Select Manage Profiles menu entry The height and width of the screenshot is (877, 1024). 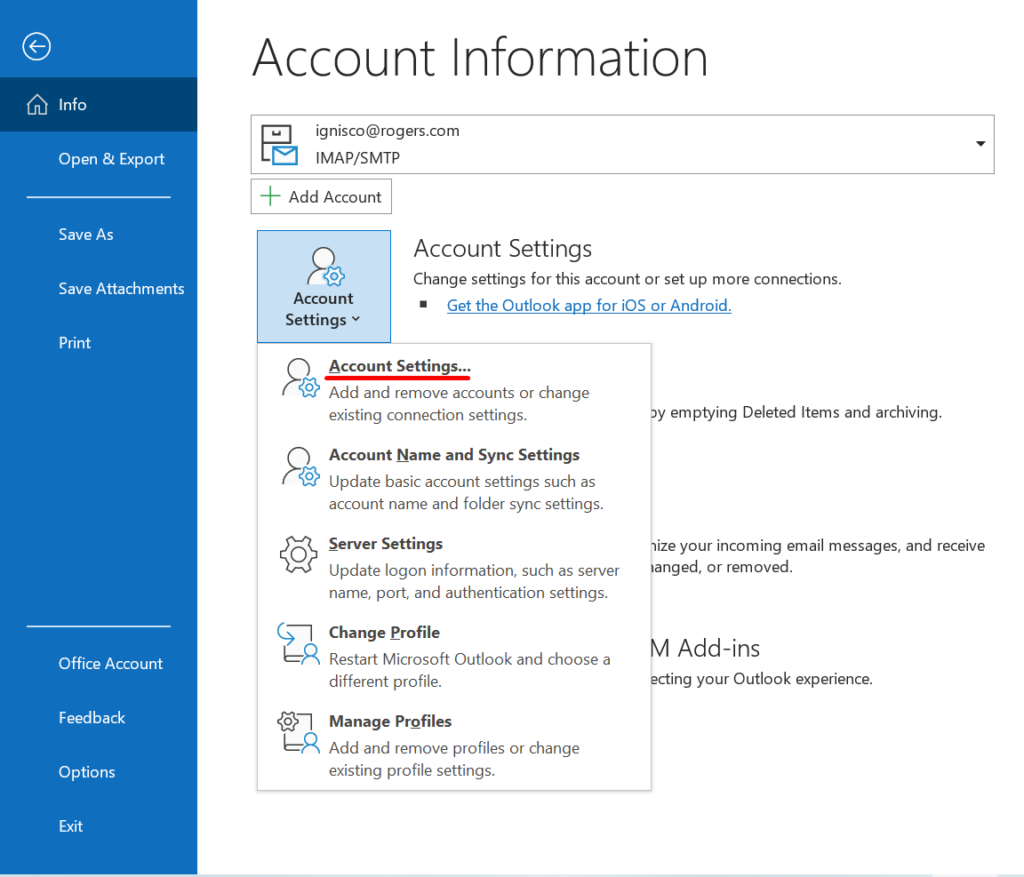point(454,745)
